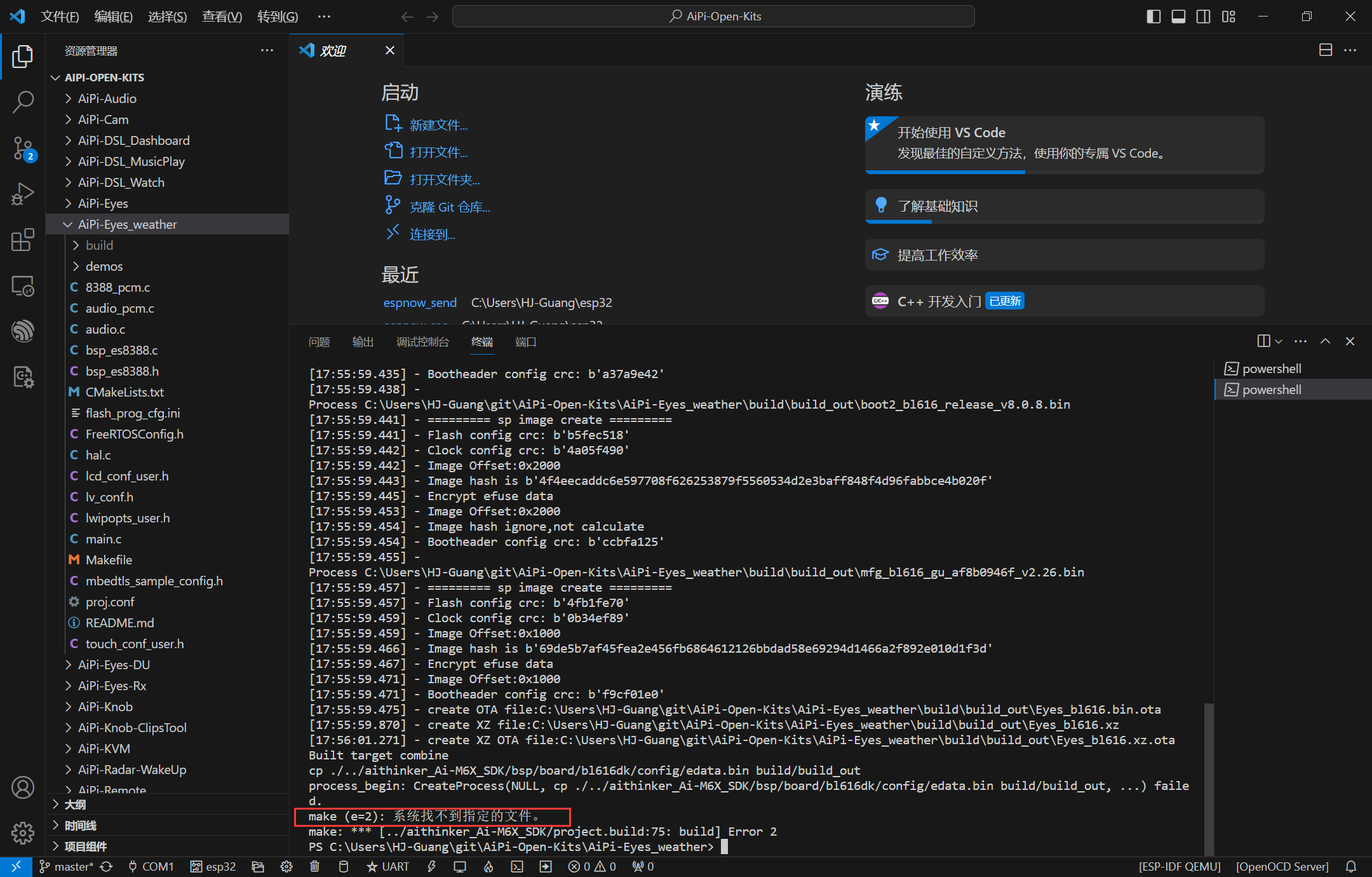The width and height of the screenshot is (1372, 877).
Task: Toggle primary side bar layout button
Action: tap(1153, 17)
